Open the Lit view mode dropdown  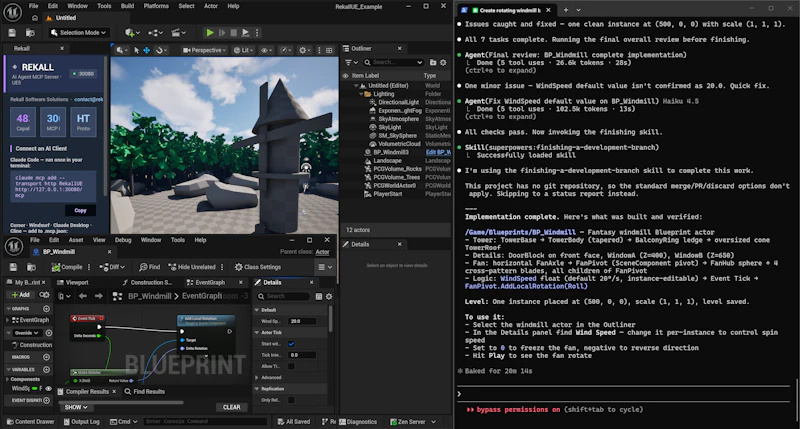243,50
